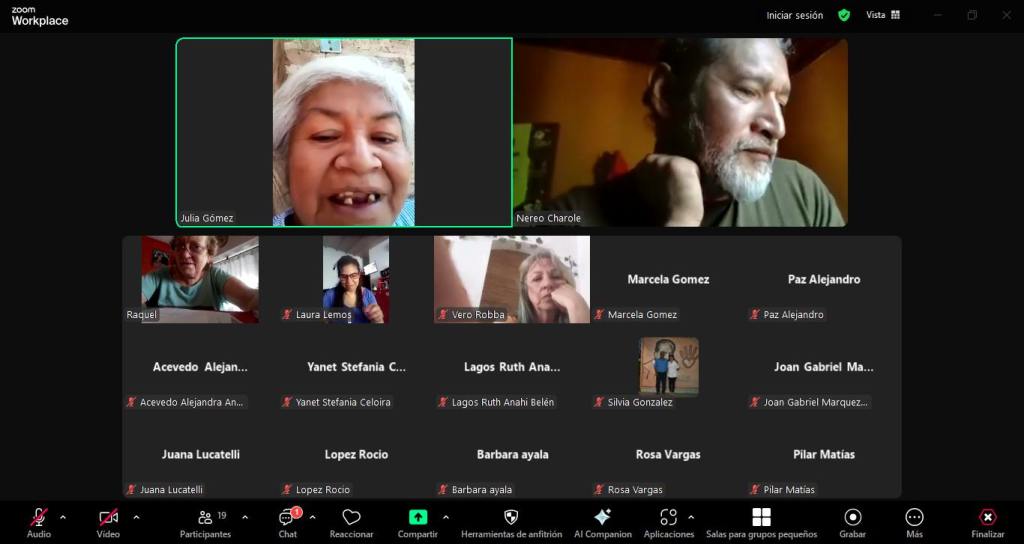Click Finalizar to end meeting
The height and width of the screenshot is (544, 1024).
click(x=987, y=522)
